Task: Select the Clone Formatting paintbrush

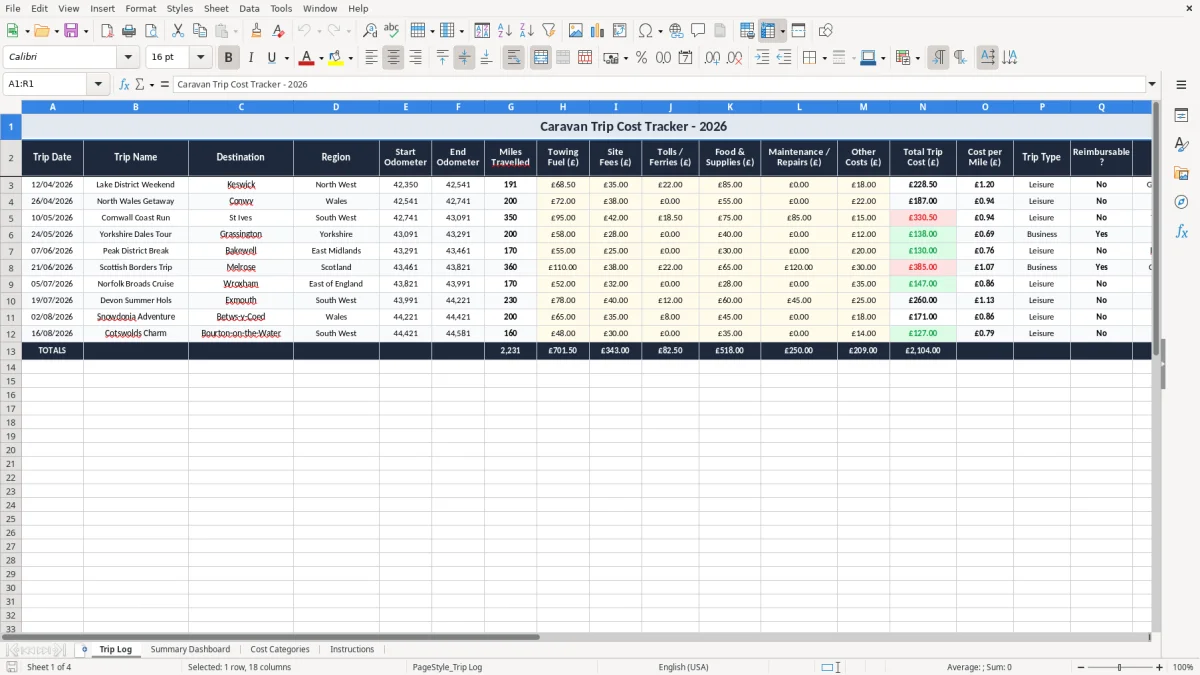Action: (x=257, y=31)
